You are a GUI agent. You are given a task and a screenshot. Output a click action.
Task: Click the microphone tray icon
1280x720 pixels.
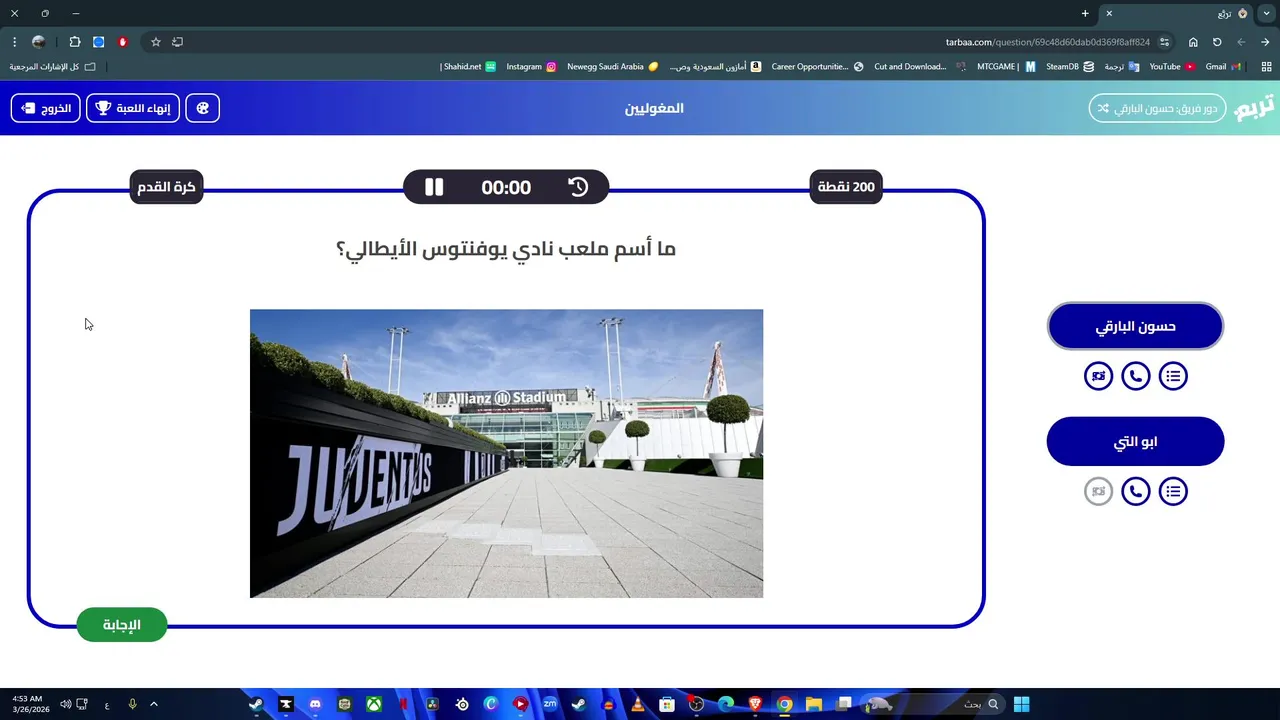[x=132, y=704]
